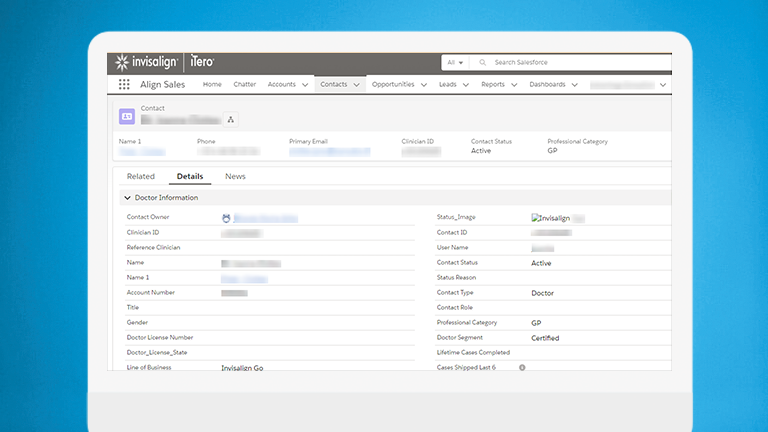Click the purple Contact record icon

127,117
